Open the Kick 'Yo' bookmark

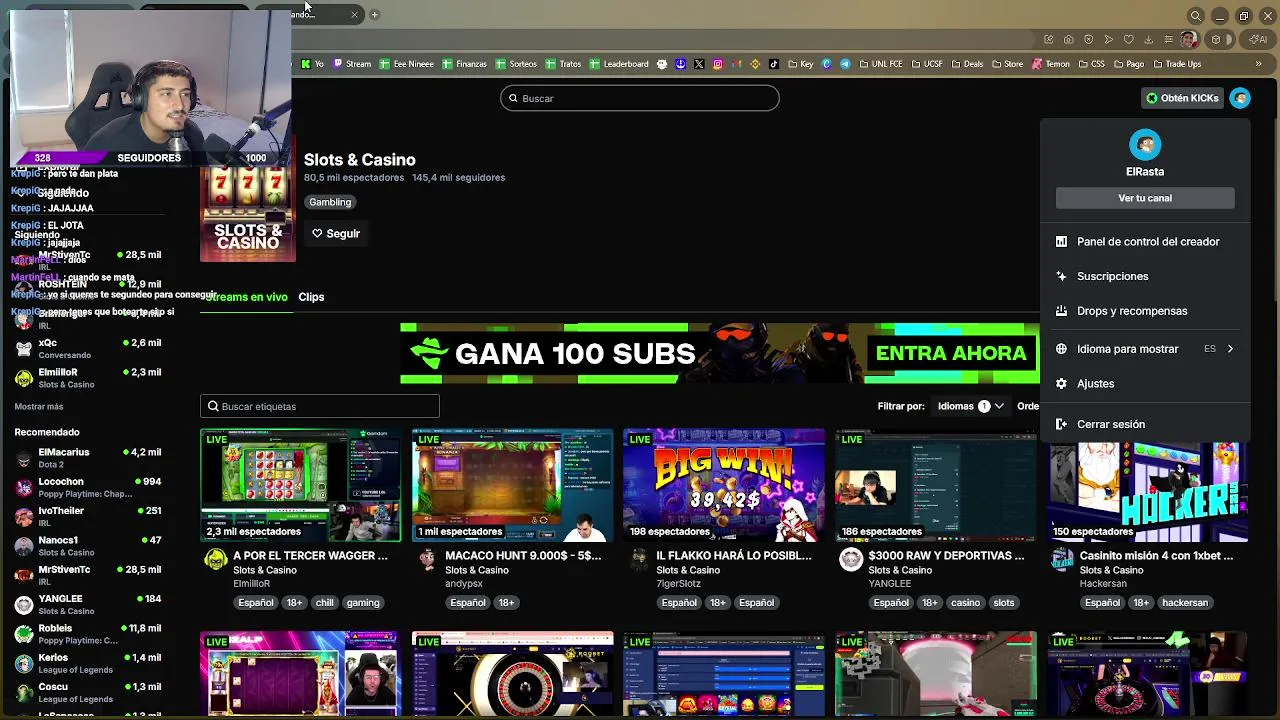[x=313, y=64]
